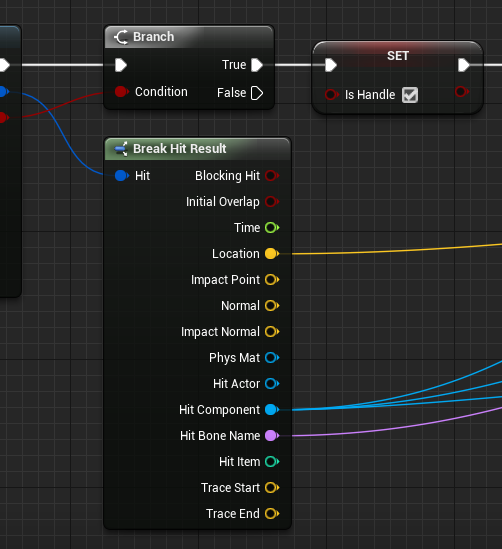Click the Impact Point output pin
502x549 pixels.
pyautogui.click(x=272, y=280)
